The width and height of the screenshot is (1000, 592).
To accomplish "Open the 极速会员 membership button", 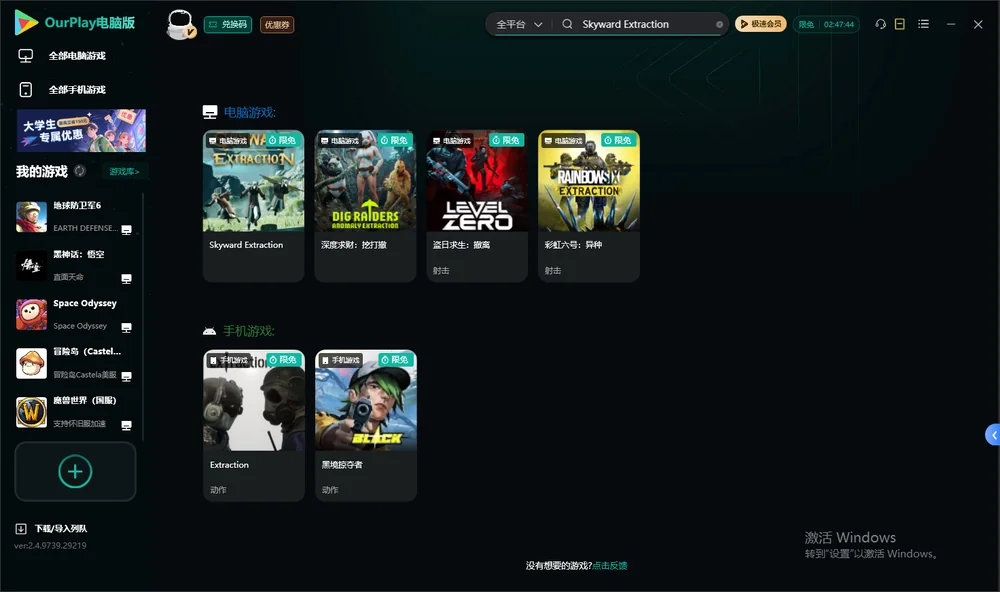I will coord(761,24).
